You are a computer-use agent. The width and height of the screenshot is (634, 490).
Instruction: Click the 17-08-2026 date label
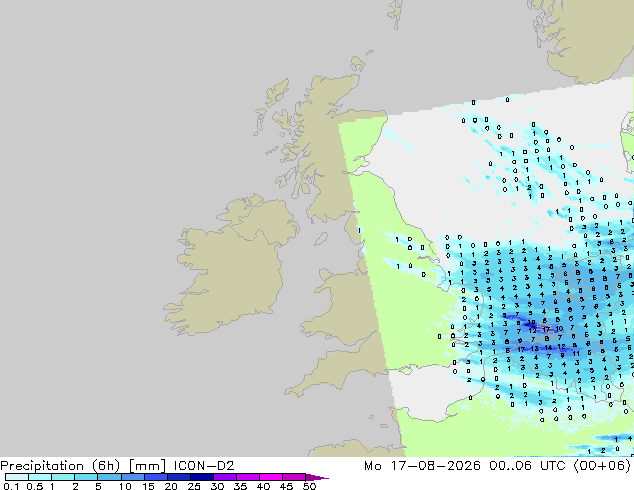pos(435,466)
